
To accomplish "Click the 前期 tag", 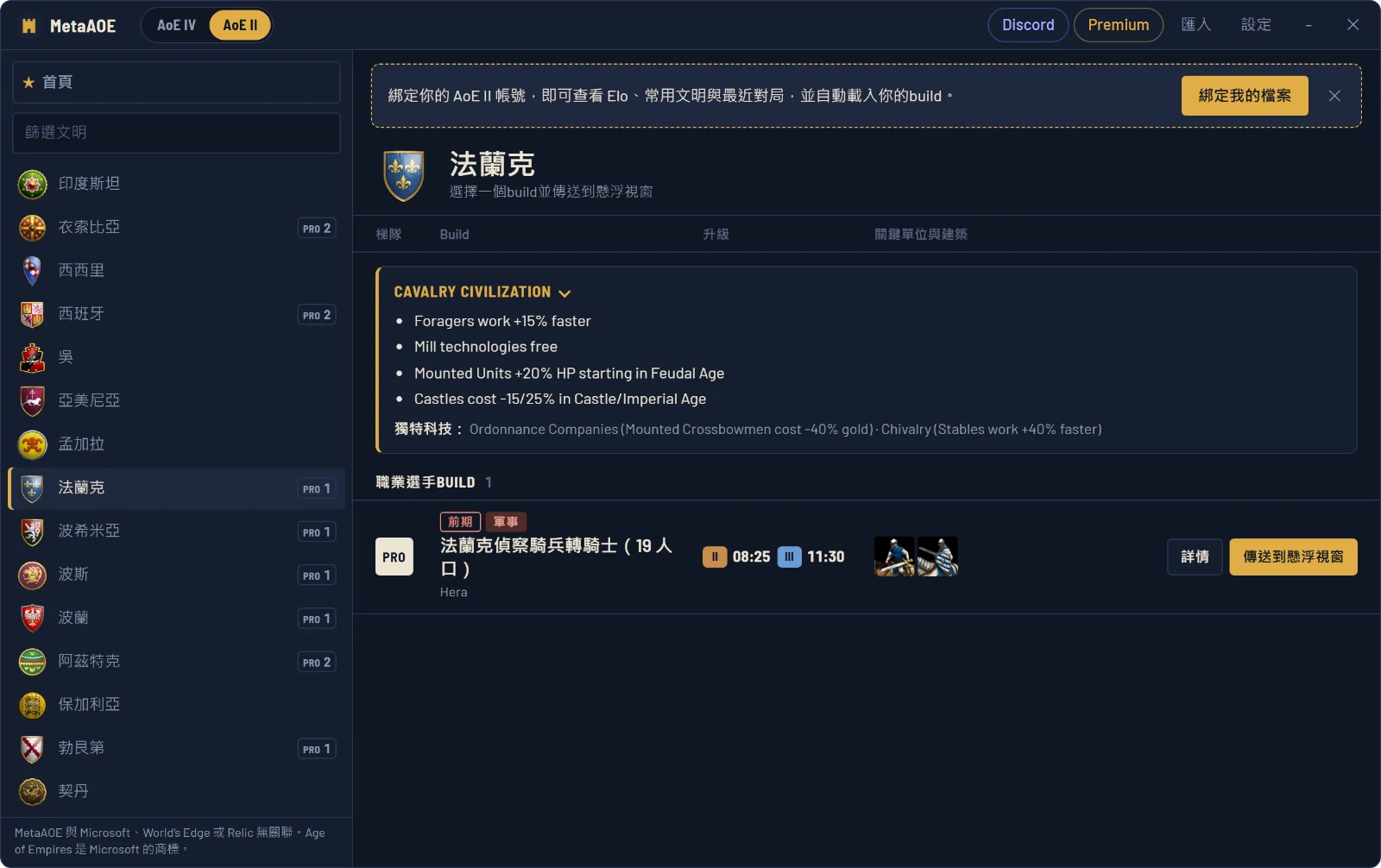I will [460, 521].
